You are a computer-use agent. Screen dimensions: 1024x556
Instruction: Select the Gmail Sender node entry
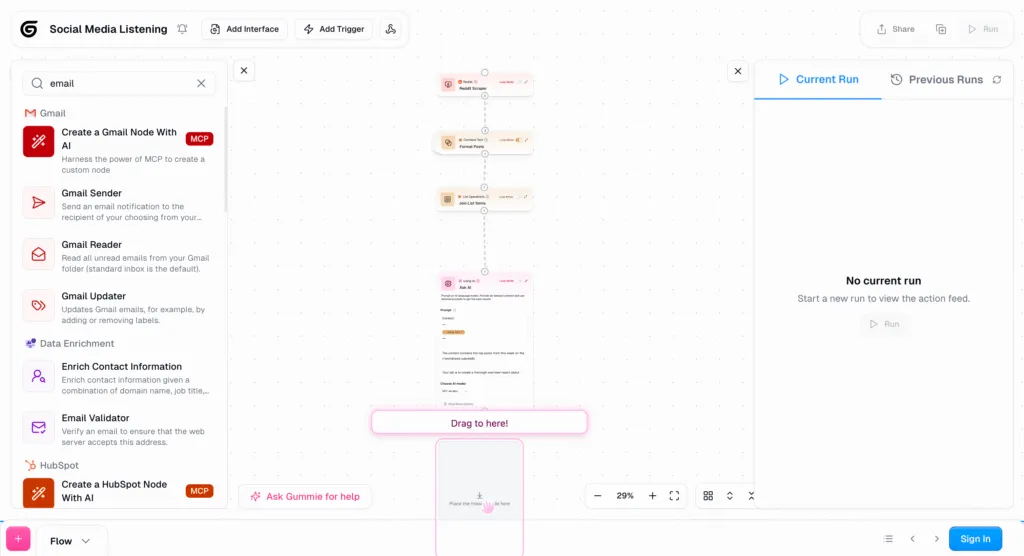click(119, 204)
